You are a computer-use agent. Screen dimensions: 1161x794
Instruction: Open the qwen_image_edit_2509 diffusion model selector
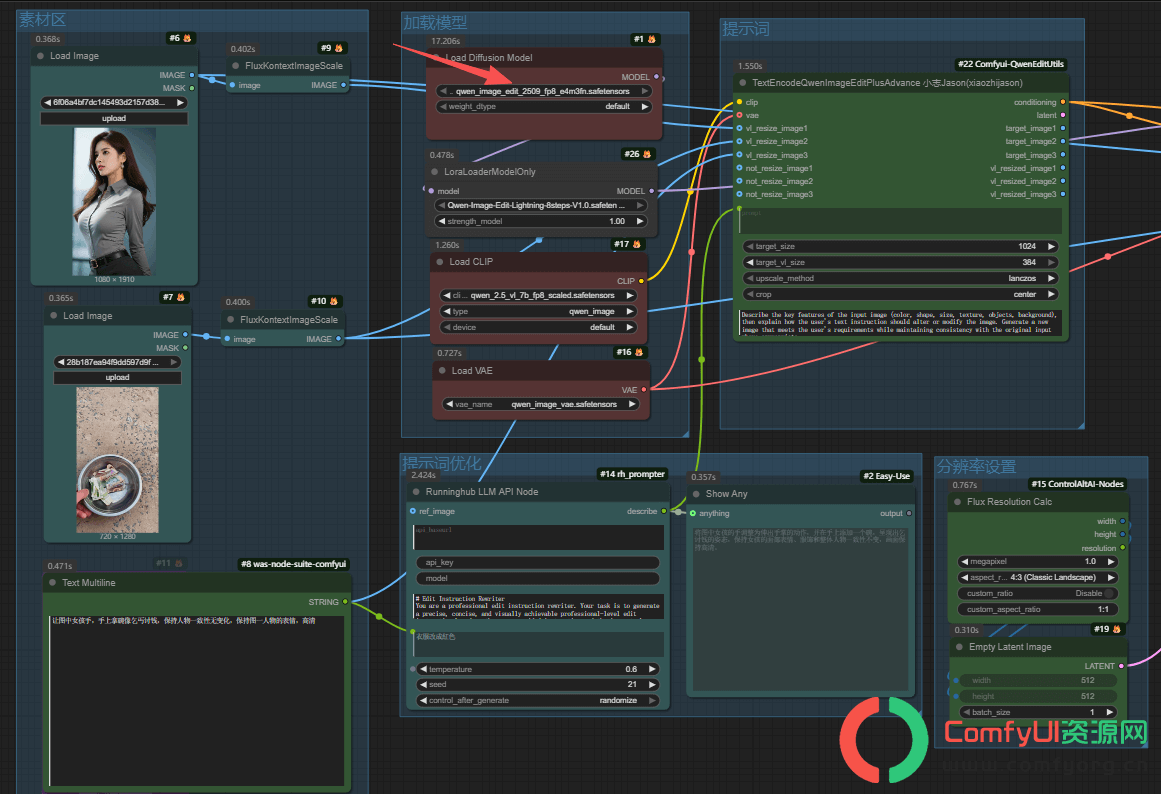tap(543, 91)
